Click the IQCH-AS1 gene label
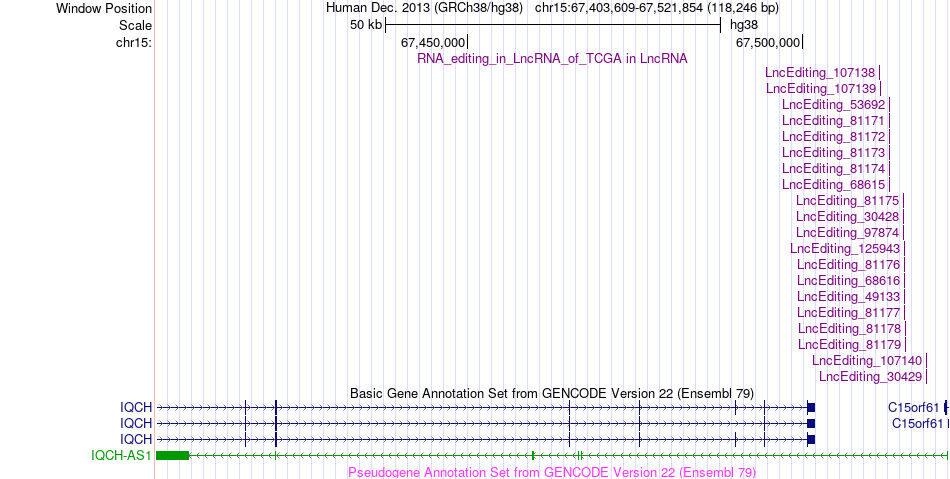This screenshot has height=479, width=950. coord(121,455)
